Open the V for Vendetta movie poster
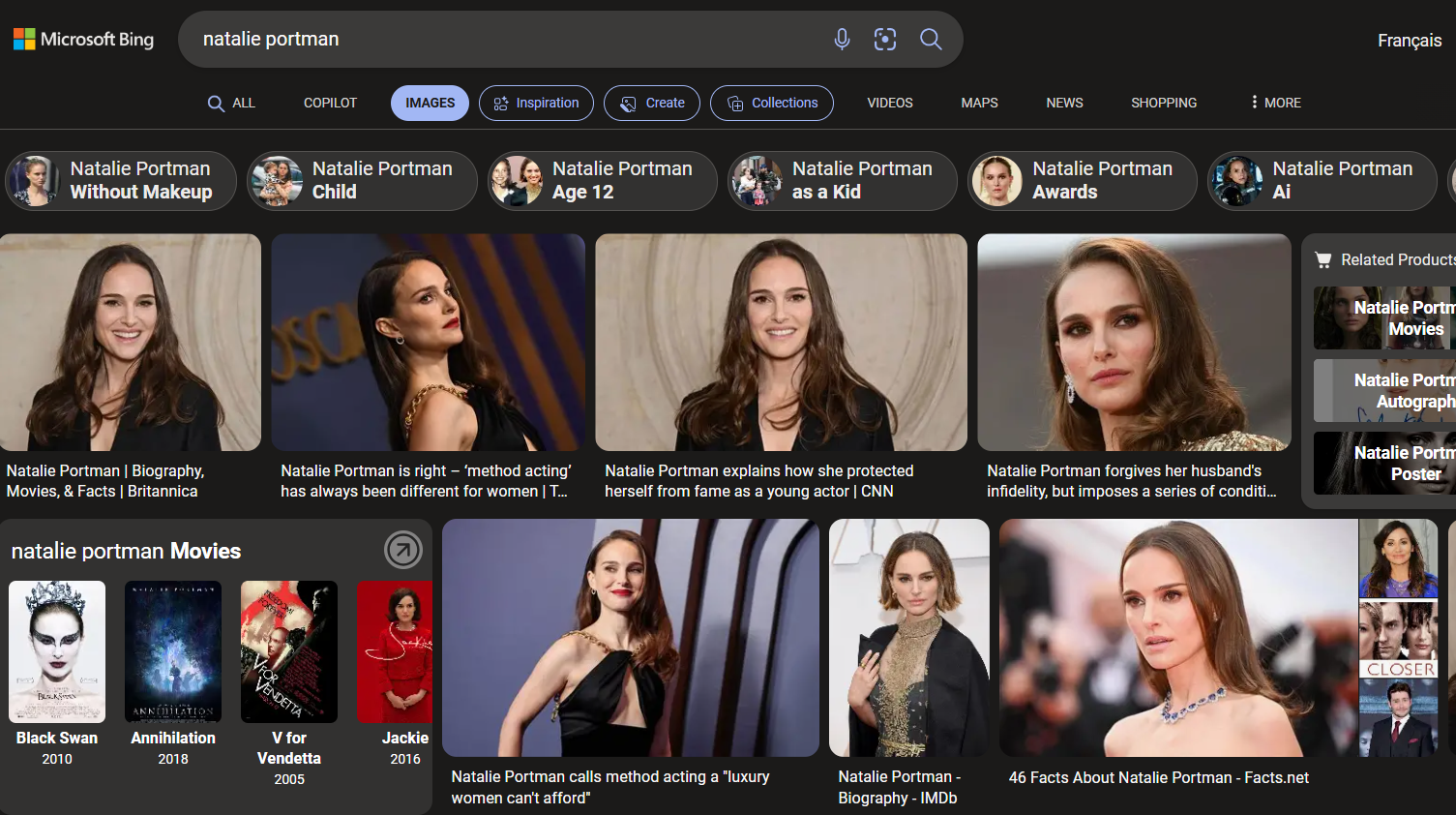1456x815 pixels. point(289,651)
